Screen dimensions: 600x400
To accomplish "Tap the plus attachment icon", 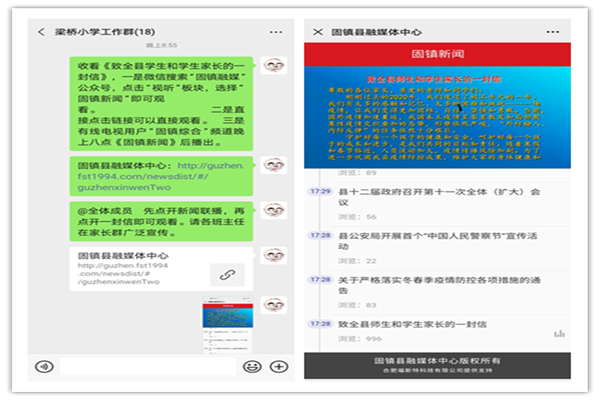I will [x=278, y=366].
